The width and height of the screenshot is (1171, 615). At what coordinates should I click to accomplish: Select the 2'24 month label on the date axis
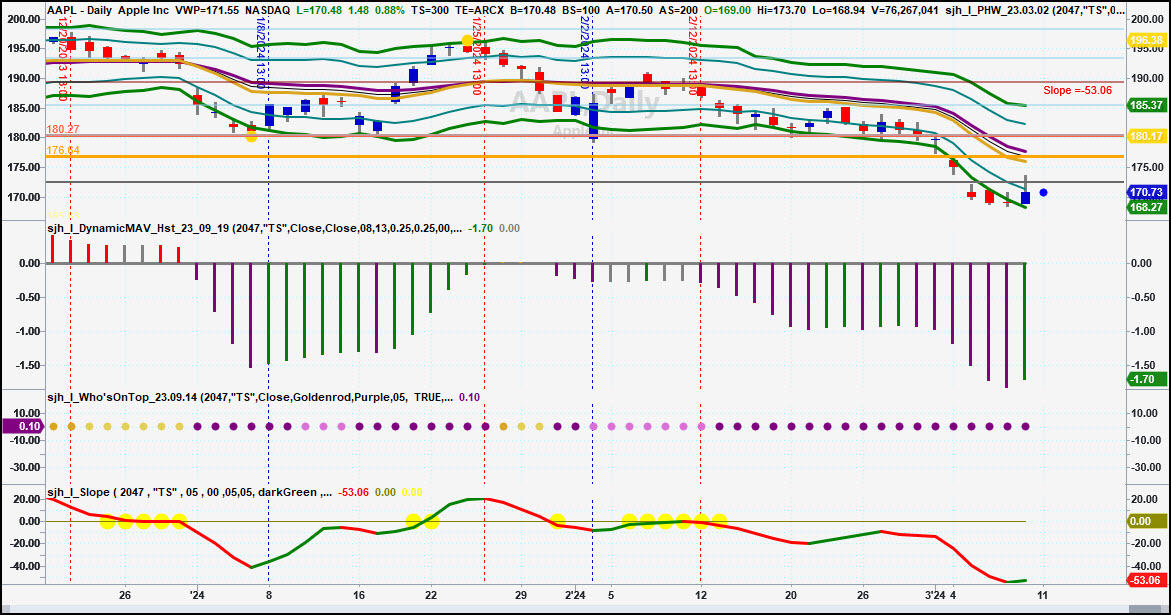(575, 595)
